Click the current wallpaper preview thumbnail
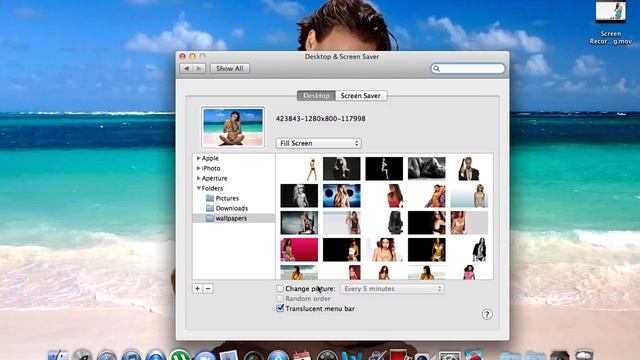The height and width of the screenshot is (360, 640). (233, 127)
